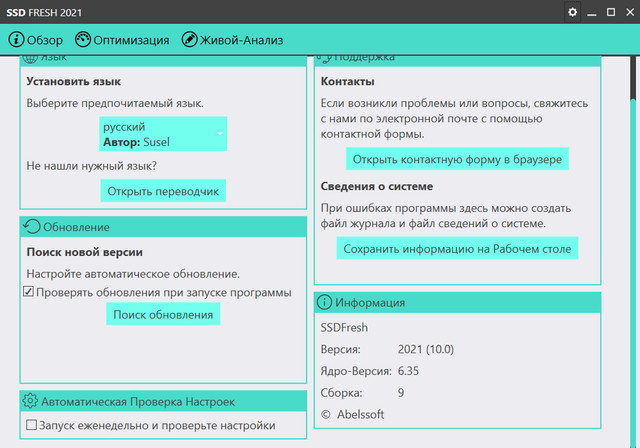Click the vertical scrollbar on the right
The width and height of the screenshot is (640, 448).
[634, 250]
